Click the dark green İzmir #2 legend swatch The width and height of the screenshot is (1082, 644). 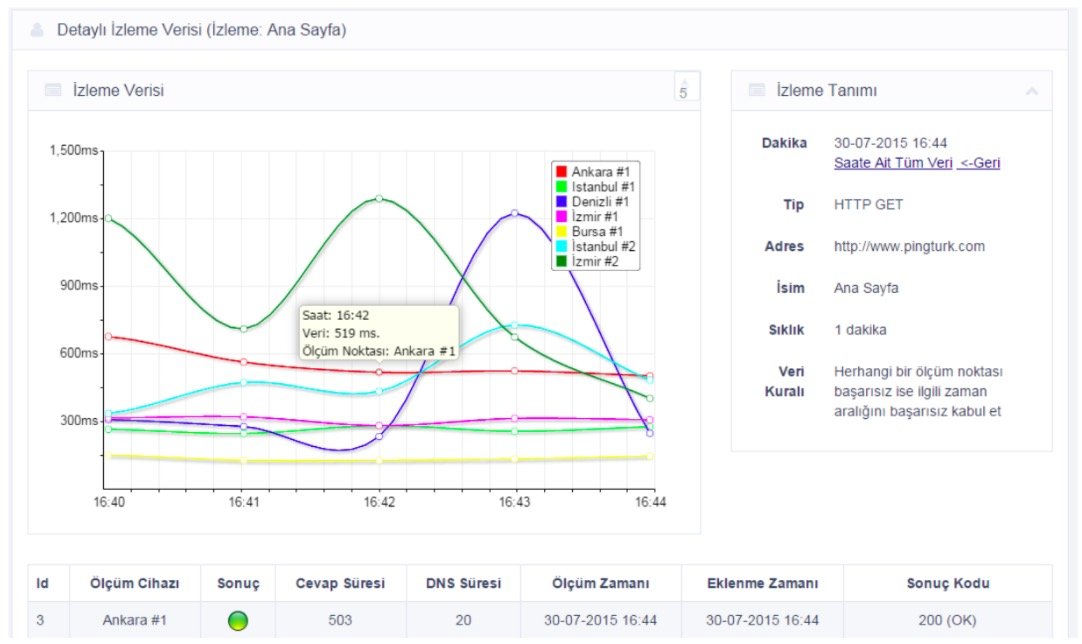click(562, 261)
